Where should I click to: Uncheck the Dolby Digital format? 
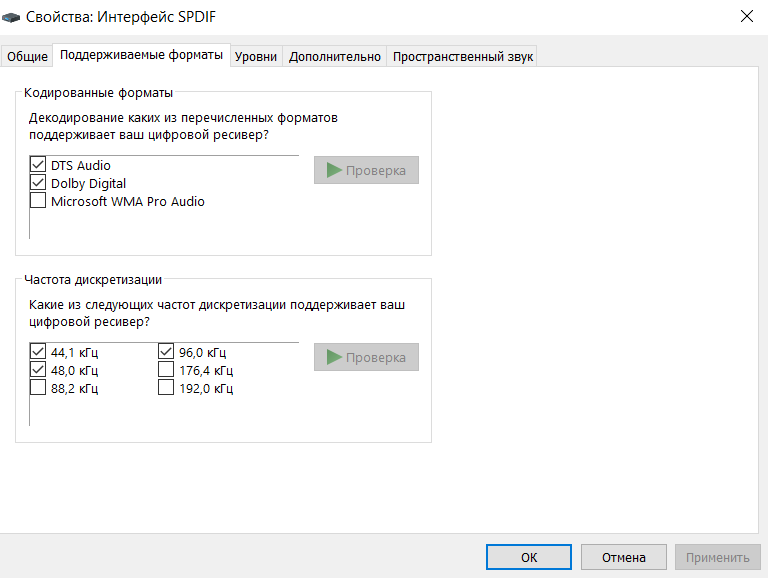click(x=38, y=183)
